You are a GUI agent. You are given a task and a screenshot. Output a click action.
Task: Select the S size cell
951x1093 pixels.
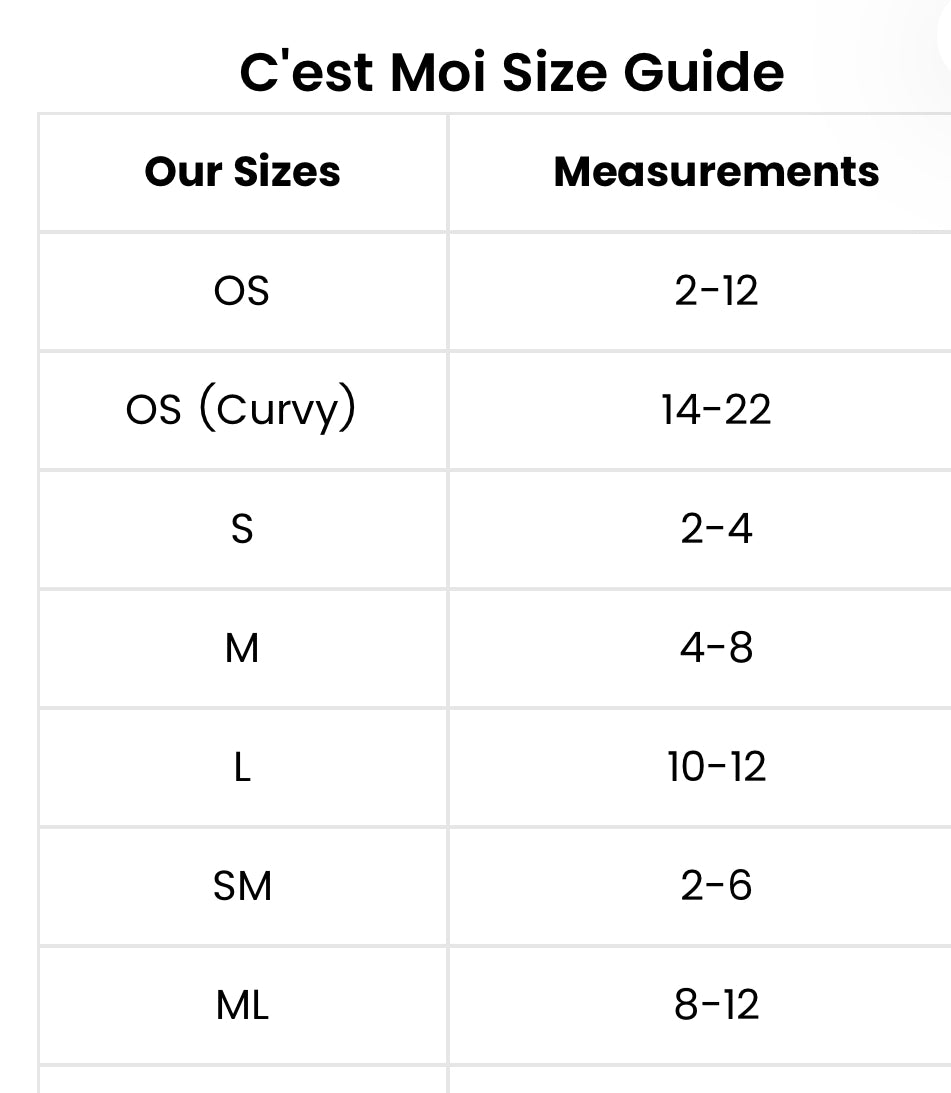point(242,529)
